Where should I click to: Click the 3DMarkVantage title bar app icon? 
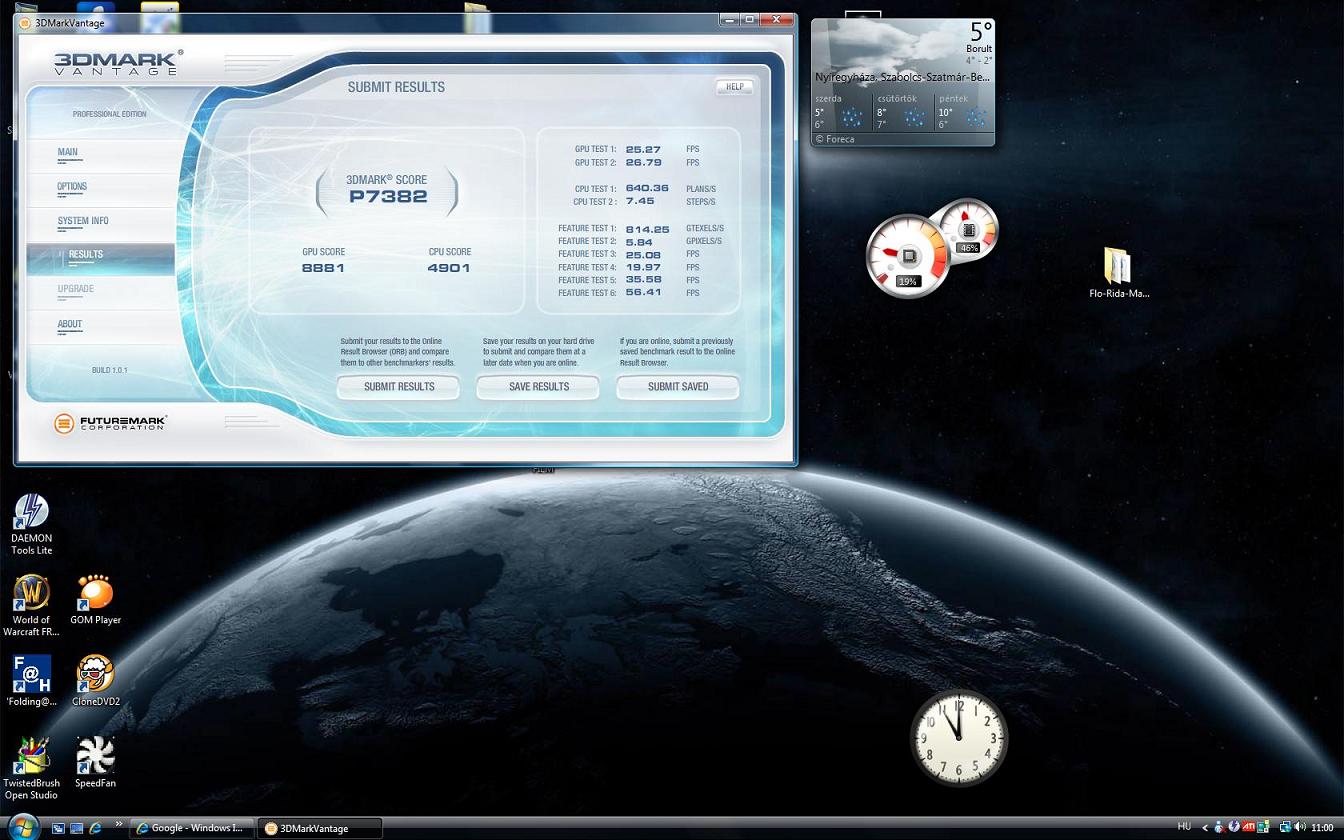click(25, 22)
